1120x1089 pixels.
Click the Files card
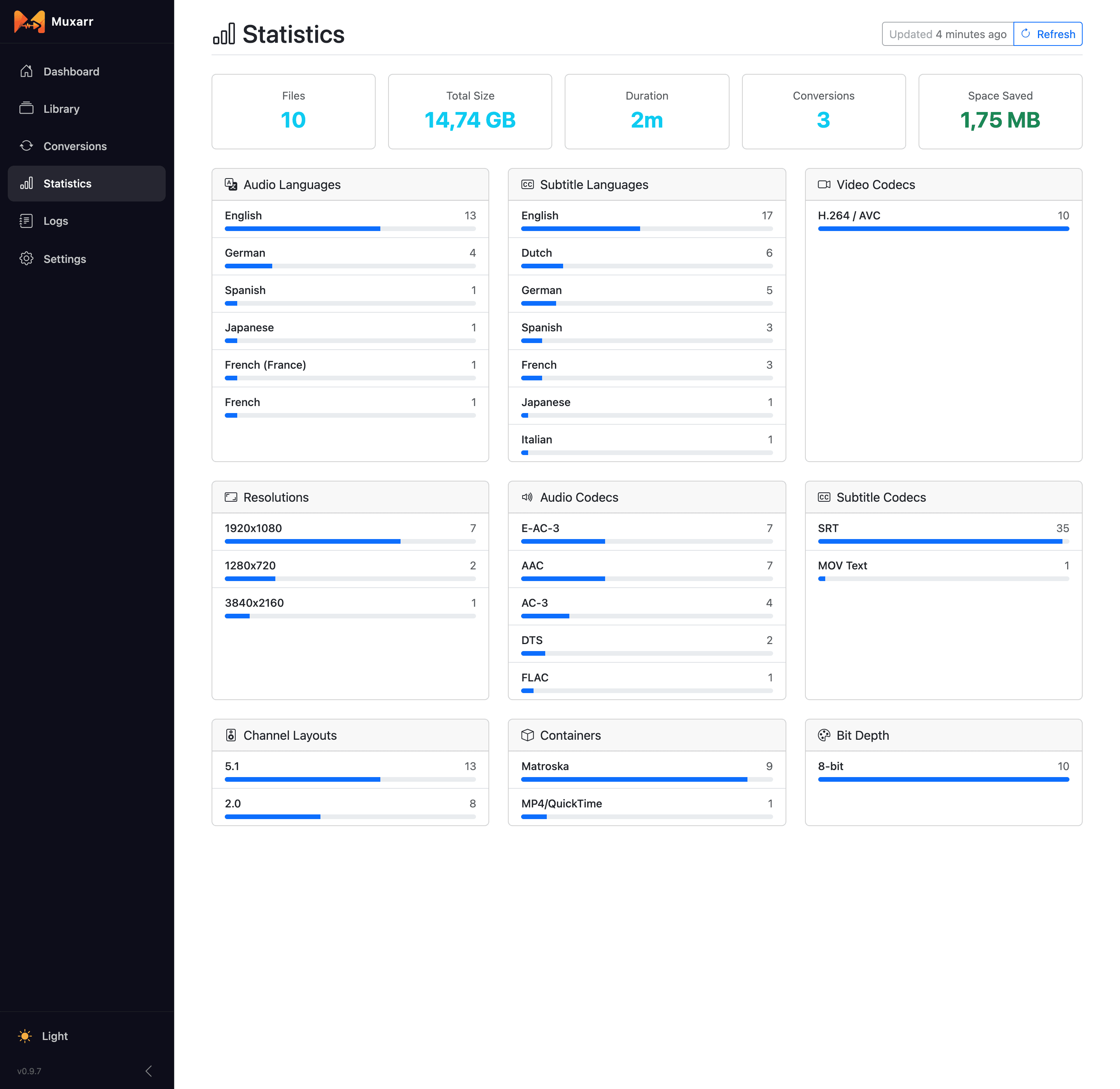tap(294, 112)
